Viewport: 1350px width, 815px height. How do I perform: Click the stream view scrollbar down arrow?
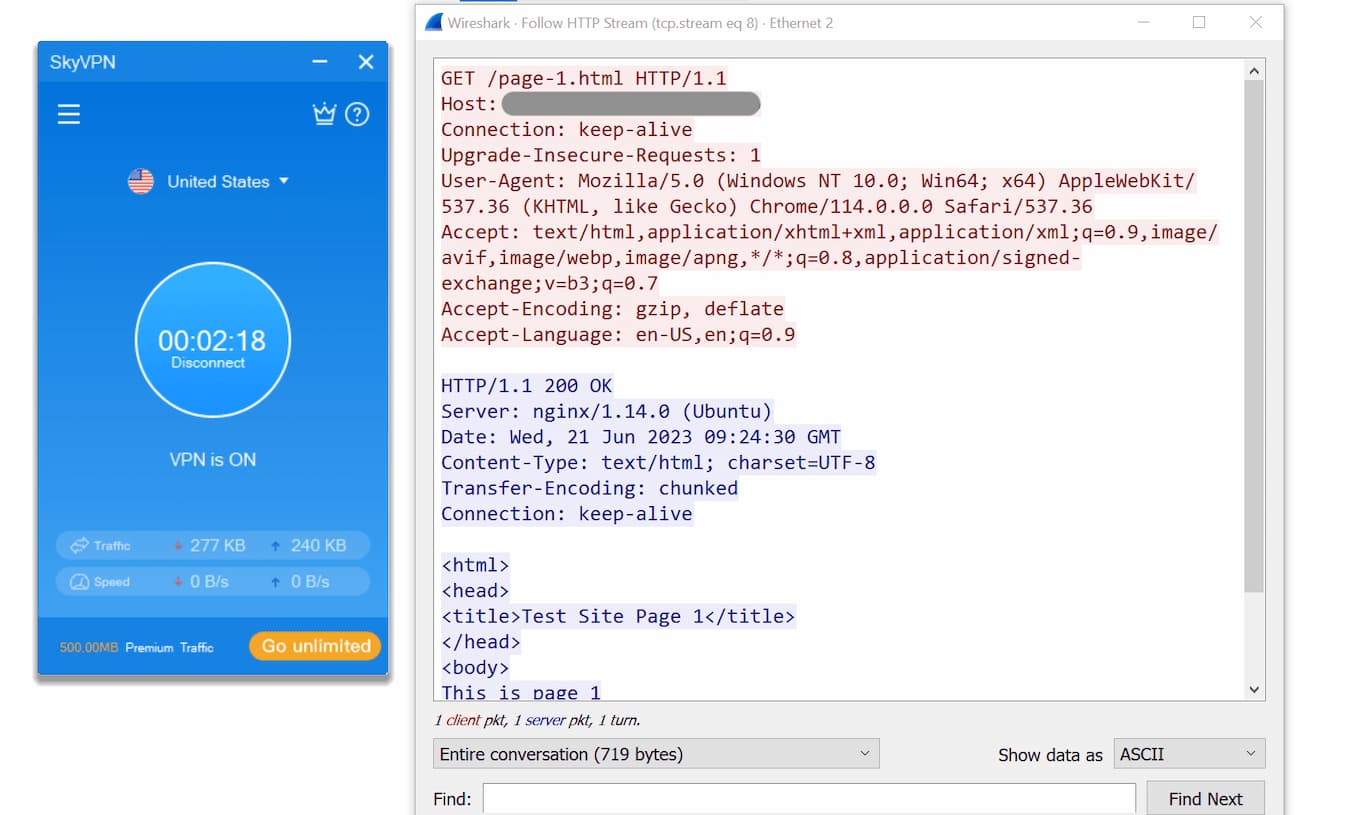click(x=1254, y=689)
